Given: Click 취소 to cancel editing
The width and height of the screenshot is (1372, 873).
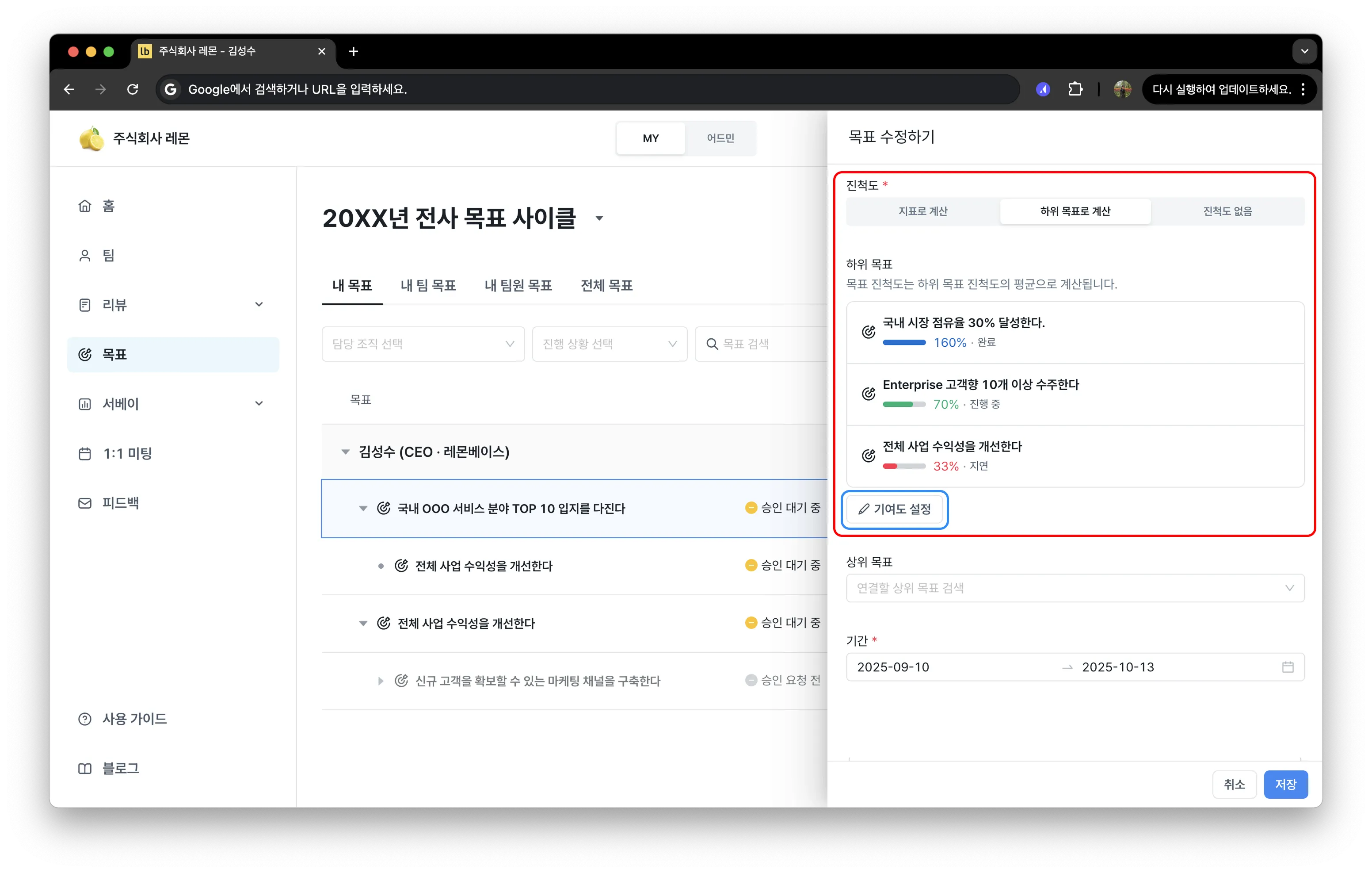Looking at the screenshot, I should click(1234, 785).
